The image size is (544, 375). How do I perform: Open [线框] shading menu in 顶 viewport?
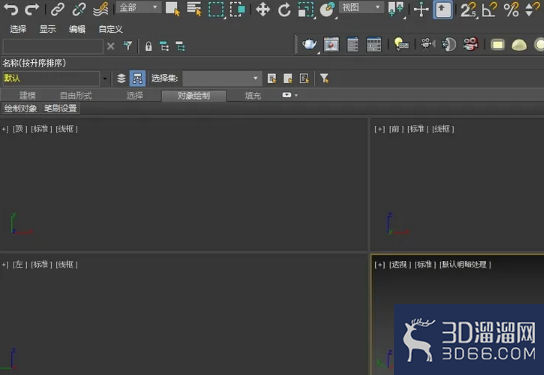[x=67, y=129]
